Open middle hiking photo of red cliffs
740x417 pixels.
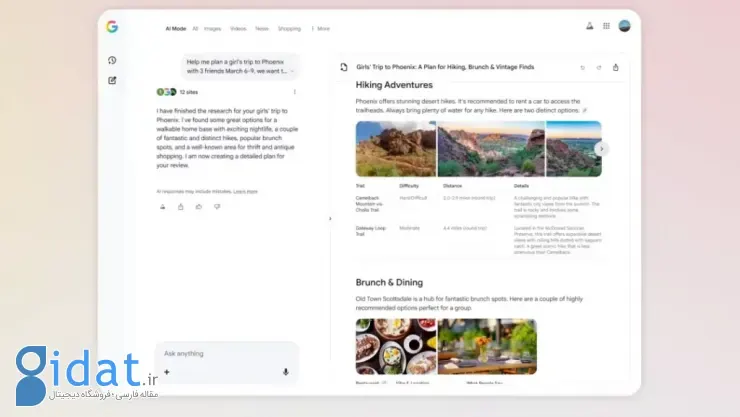click(x=491, y=149)
